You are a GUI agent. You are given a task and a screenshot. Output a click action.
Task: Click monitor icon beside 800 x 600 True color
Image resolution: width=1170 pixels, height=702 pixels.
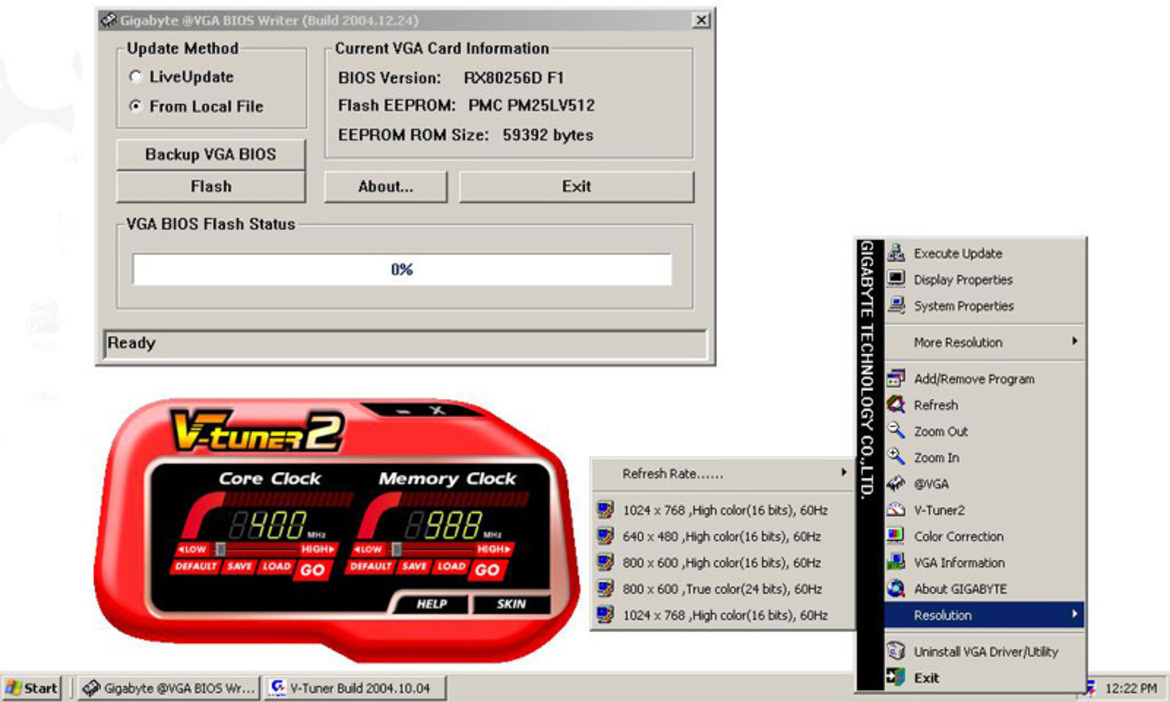[605, 588]
